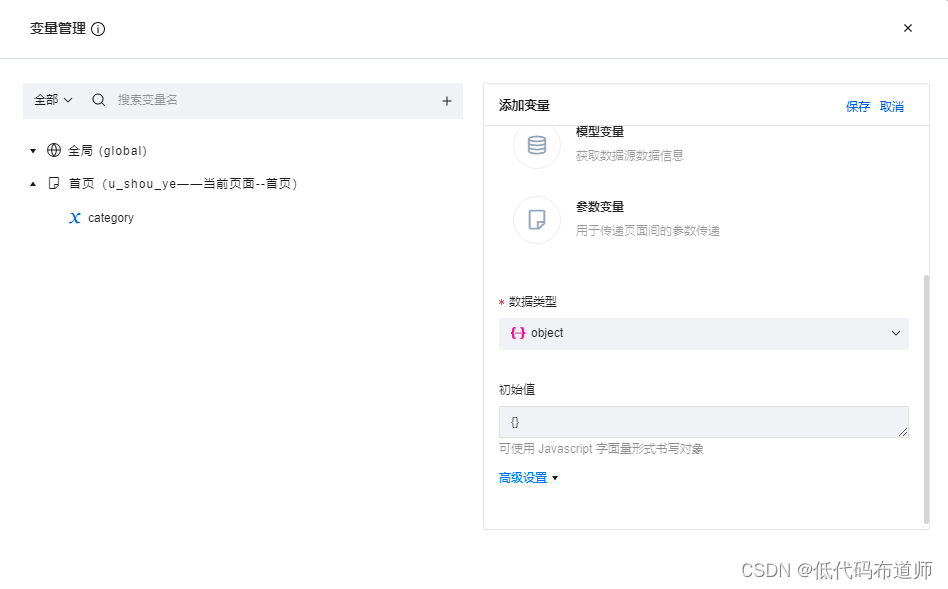
Task: Collapse the 首页 page tree node
Action: [33, 184]
